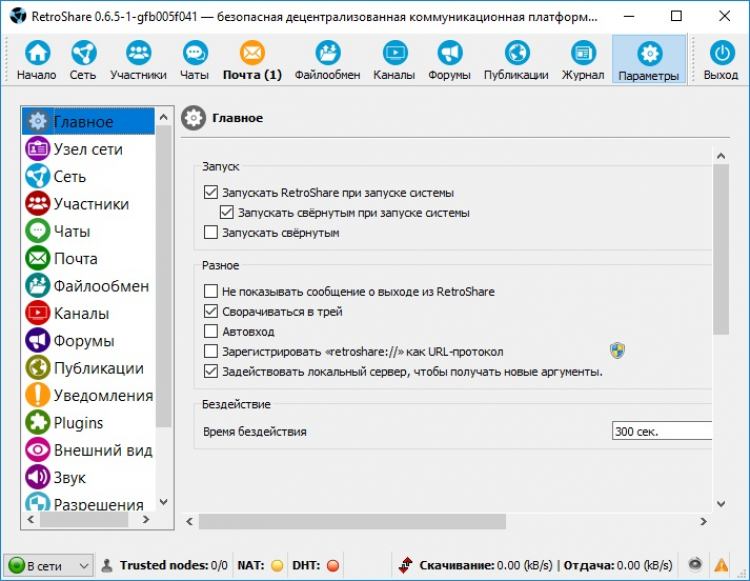Click the Trusted nodes person icon
750x581 pixels.
click(107, 566)
